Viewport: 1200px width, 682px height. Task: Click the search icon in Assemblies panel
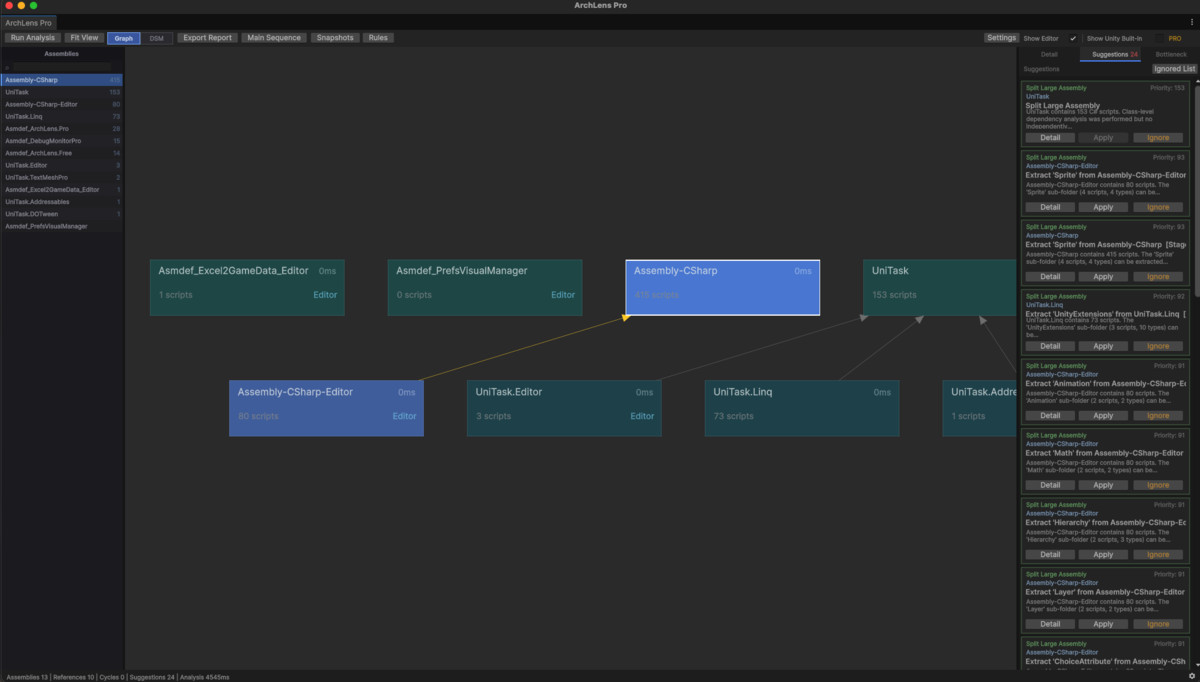(x=7, y=67)
